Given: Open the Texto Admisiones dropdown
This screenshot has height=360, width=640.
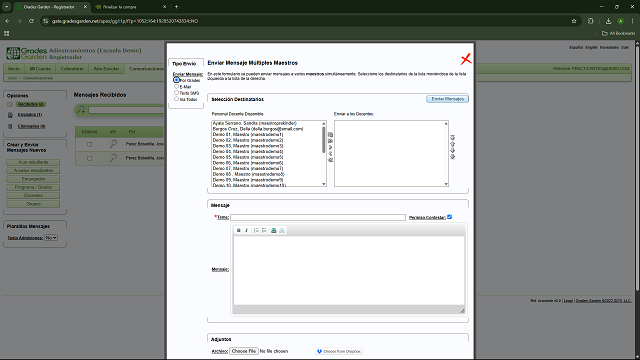Looking at the screenshot, I should pyautogui.click(x=51, y=238).
